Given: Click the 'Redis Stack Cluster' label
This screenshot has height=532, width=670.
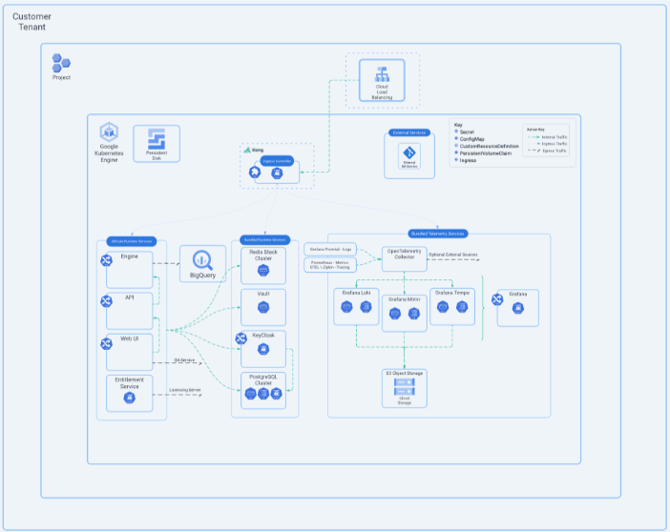Looking at the screenshot, I should coord(263,255).
